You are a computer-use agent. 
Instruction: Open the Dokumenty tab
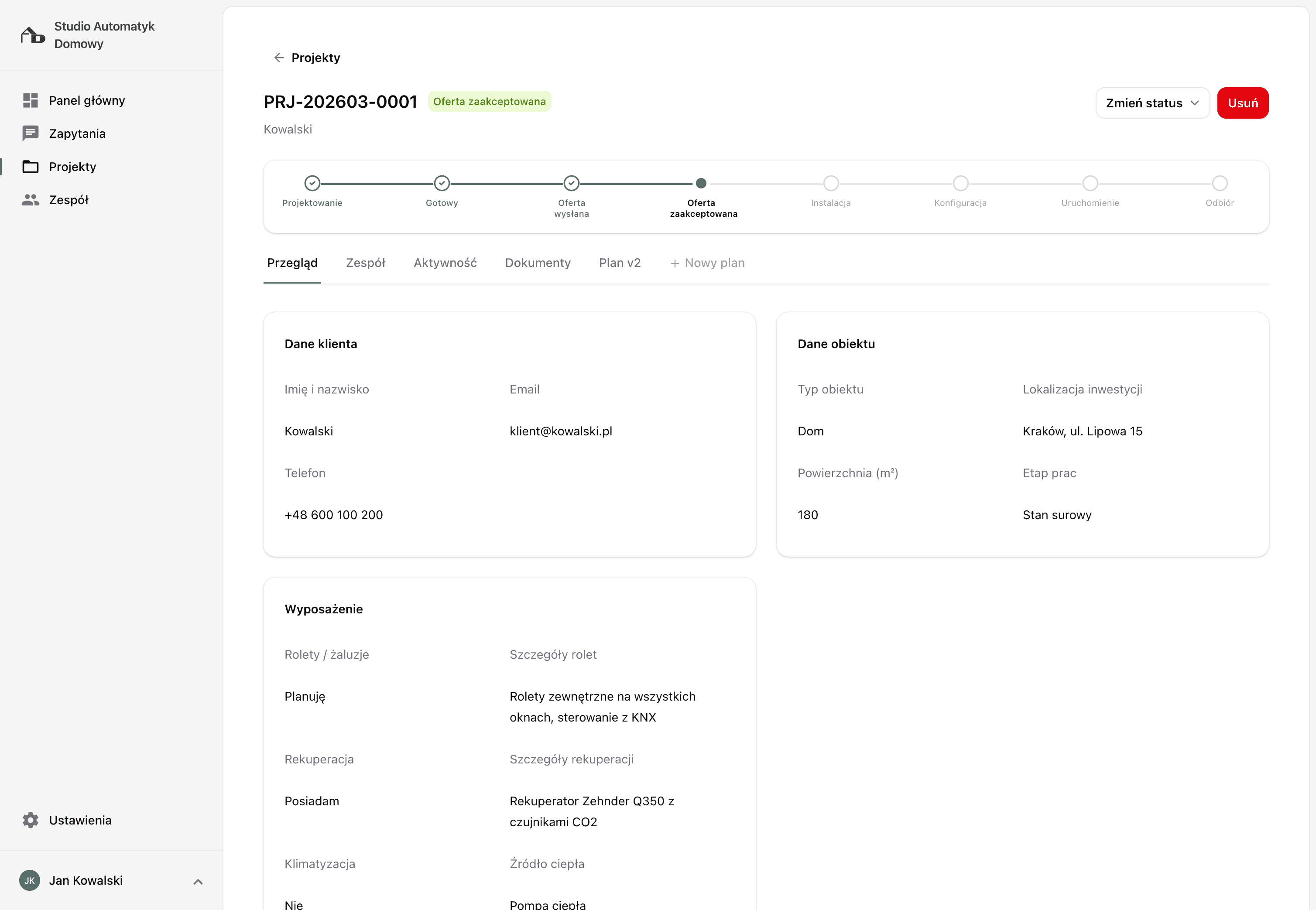tap(537, 263)
